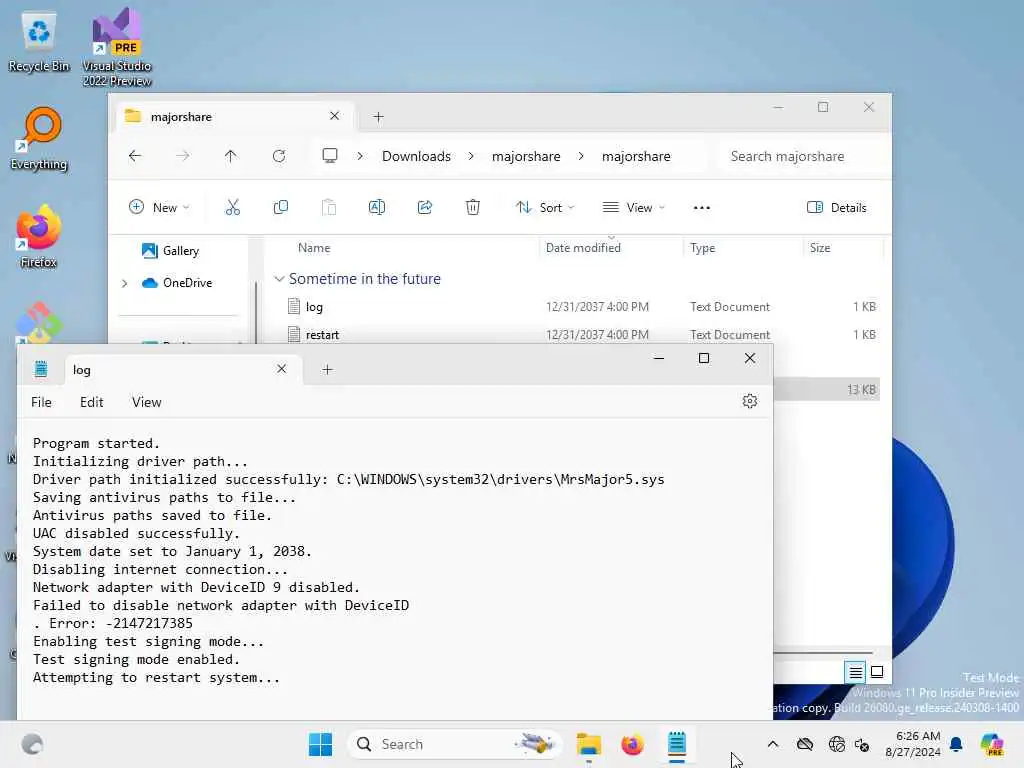
Task: Open See more (three dots) in Explorer
Action: point(701,208)
